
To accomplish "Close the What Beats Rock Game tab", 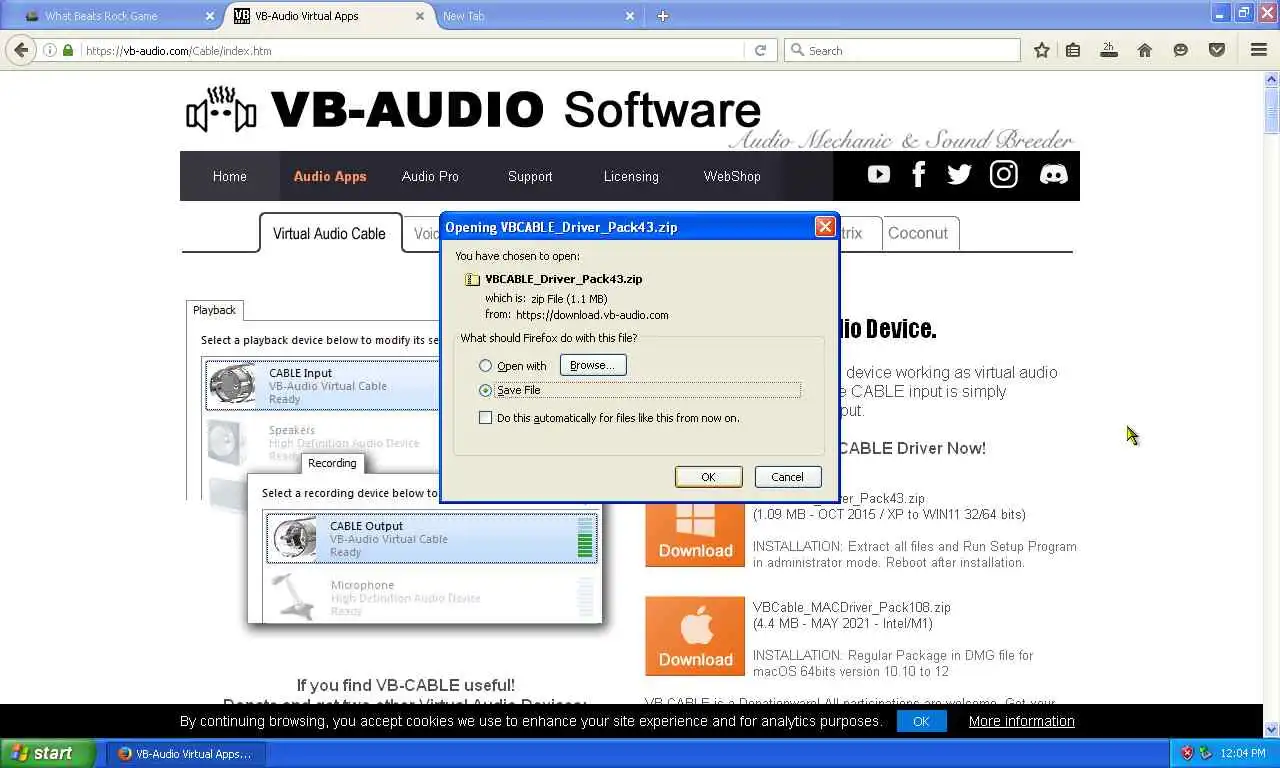I will tap(209, 16).
